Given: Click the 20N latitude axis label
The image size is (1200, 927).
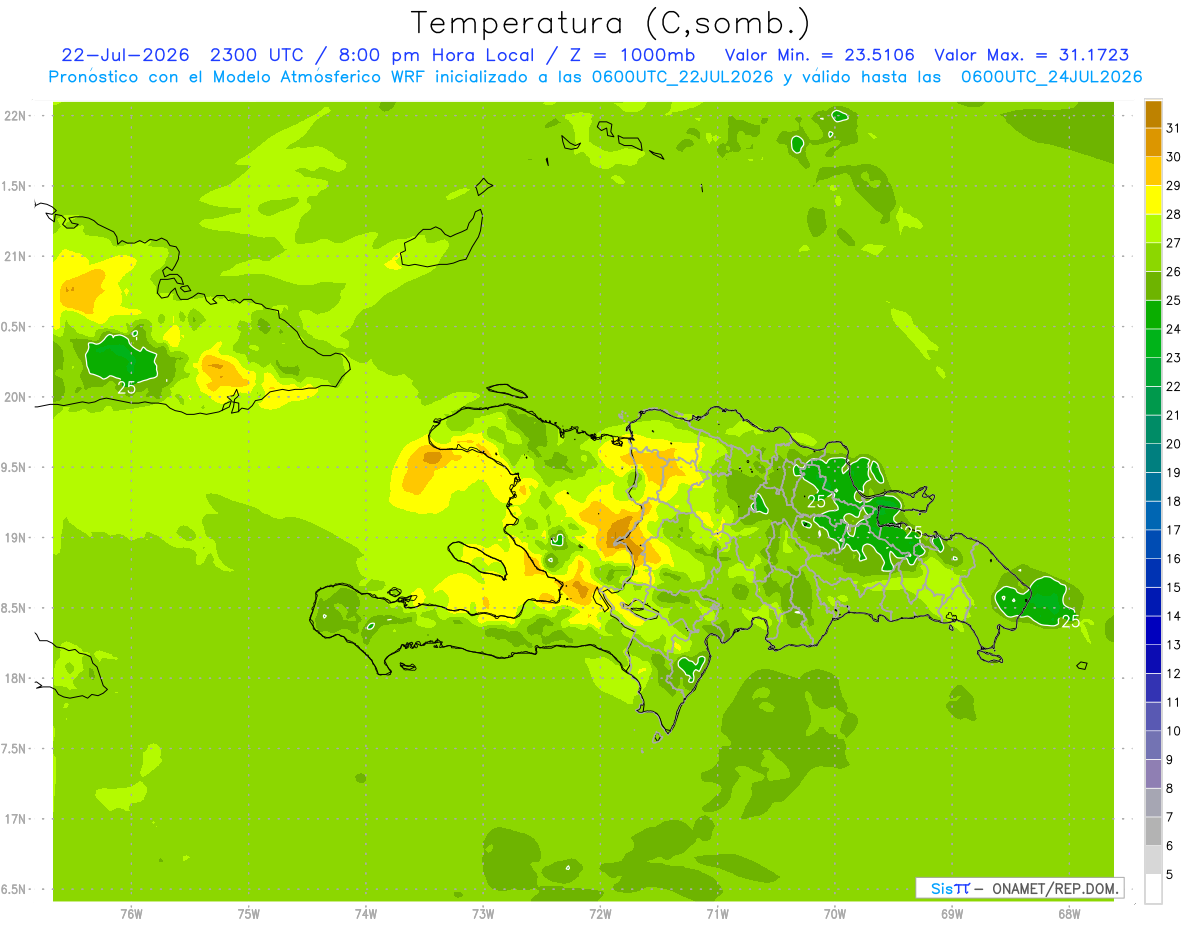Looking at the screenshot, I should 15,397.
